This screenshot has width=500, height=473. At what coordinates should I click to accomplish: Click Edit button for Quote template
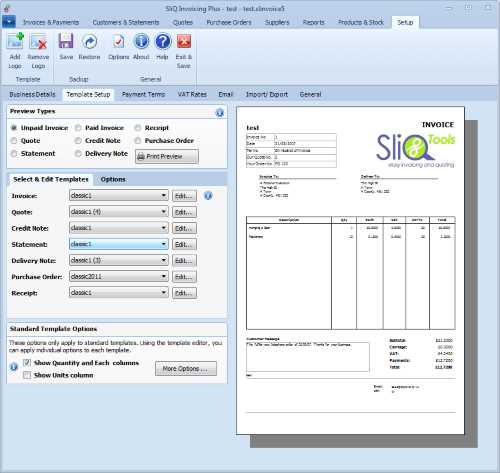(x=184, y=212)
